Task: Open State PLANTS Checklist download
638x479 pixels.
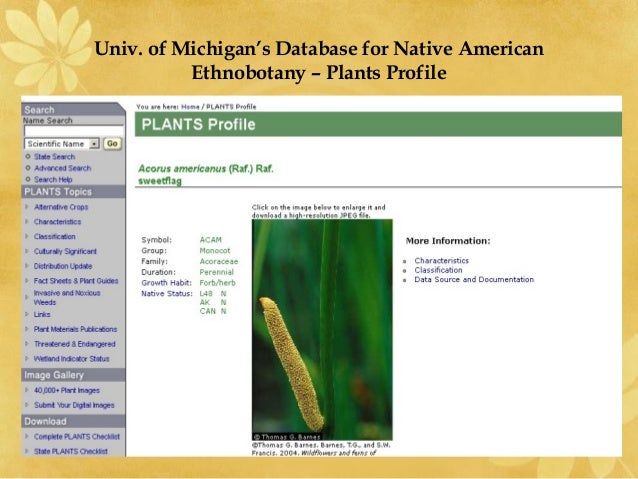Action: [x=71, y=451]
